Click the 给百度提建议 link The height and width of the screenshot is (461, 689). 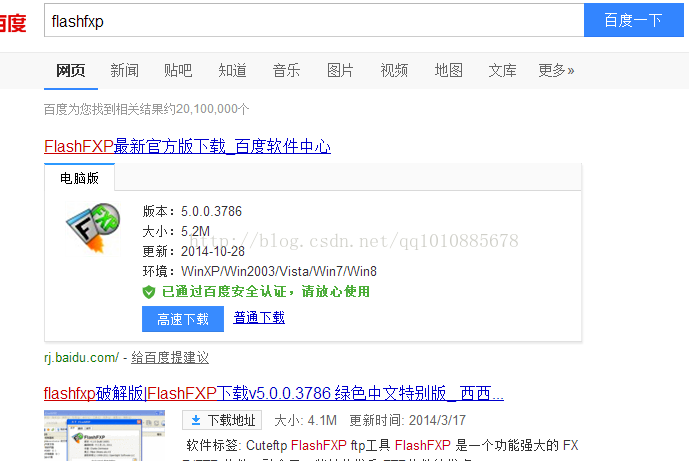point(170,358)
